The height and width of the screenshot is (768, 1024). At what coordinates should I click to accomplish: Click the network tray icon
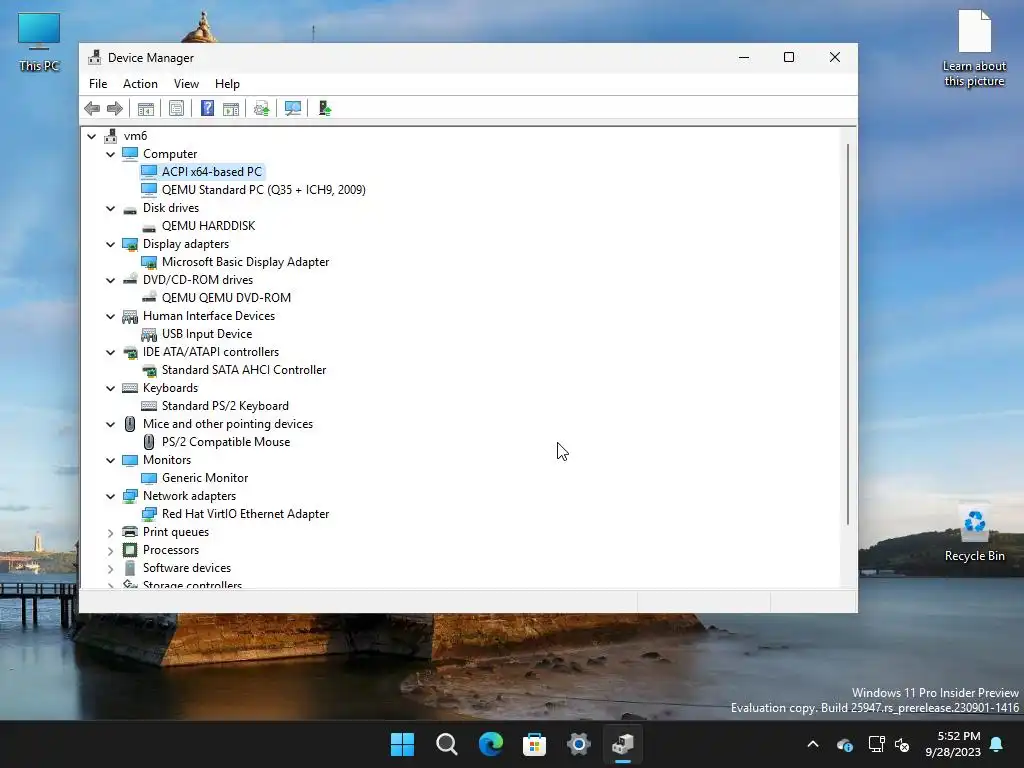(x=876, y=744)
